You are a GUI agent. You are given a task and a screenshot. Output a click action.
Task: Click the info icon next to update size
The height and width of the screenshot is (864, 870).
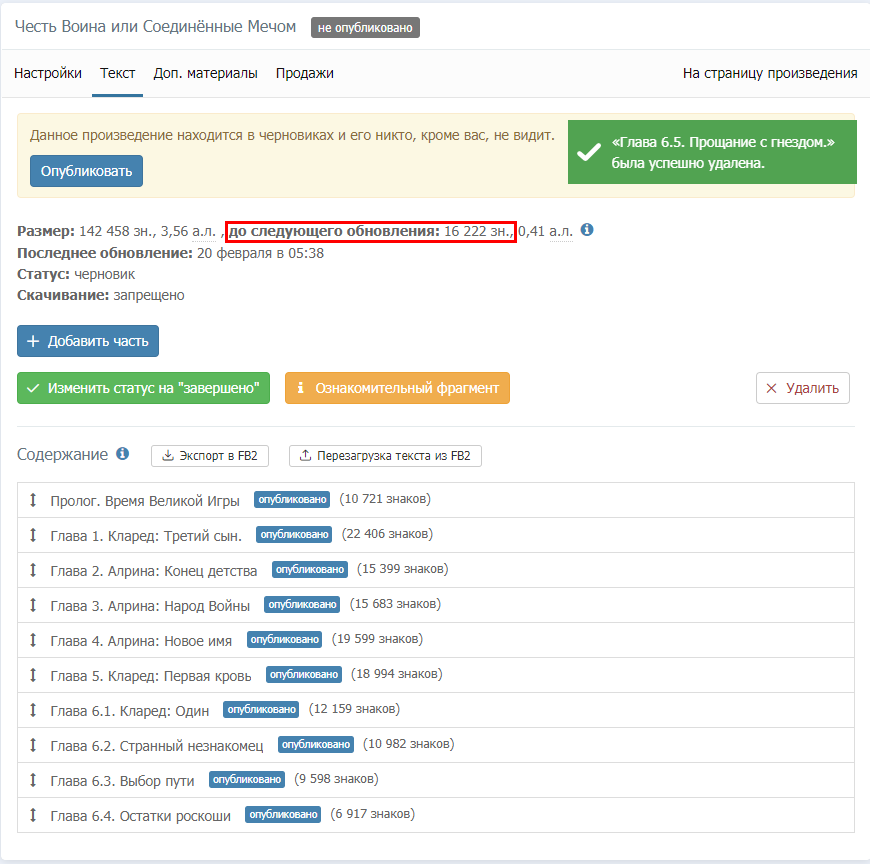587,230
